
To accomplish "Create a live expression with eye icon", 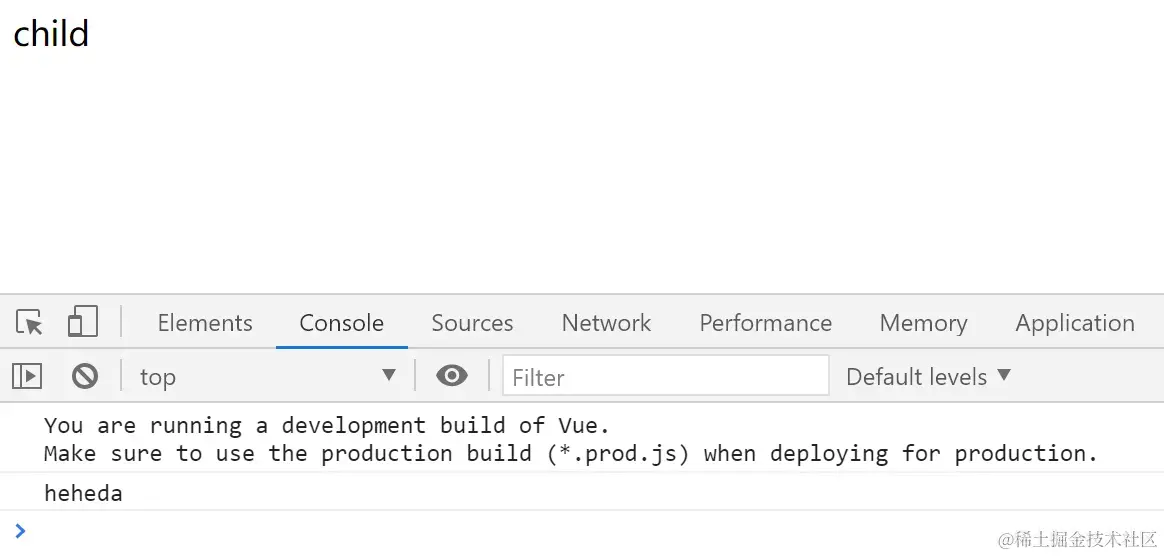I will 451,376.
